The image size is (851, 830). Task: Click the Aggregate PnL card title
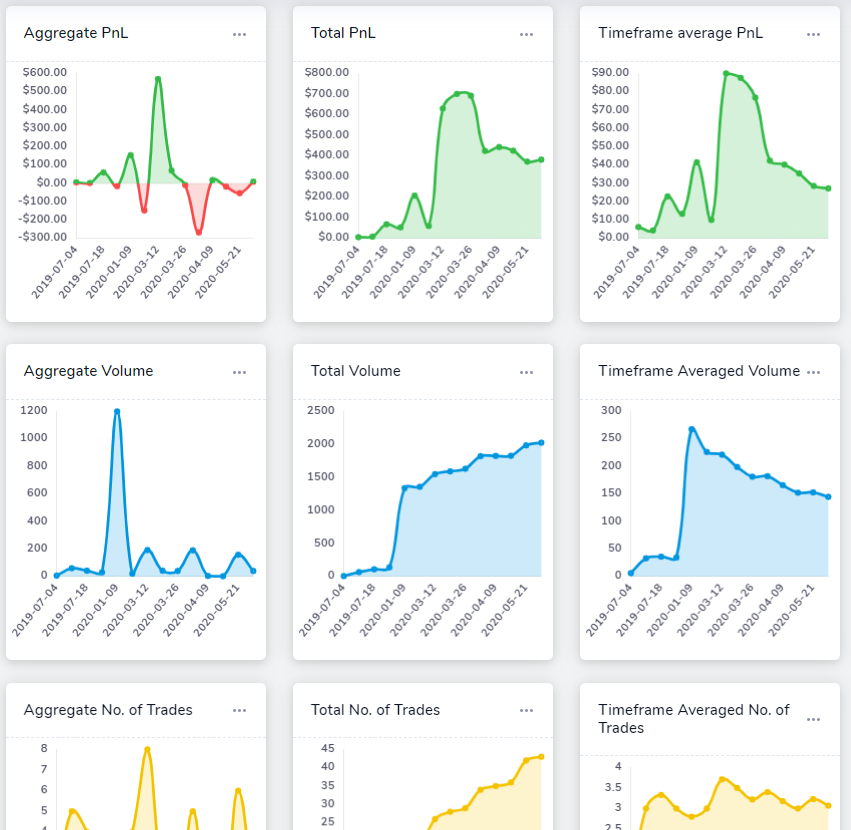pos(76,33)
